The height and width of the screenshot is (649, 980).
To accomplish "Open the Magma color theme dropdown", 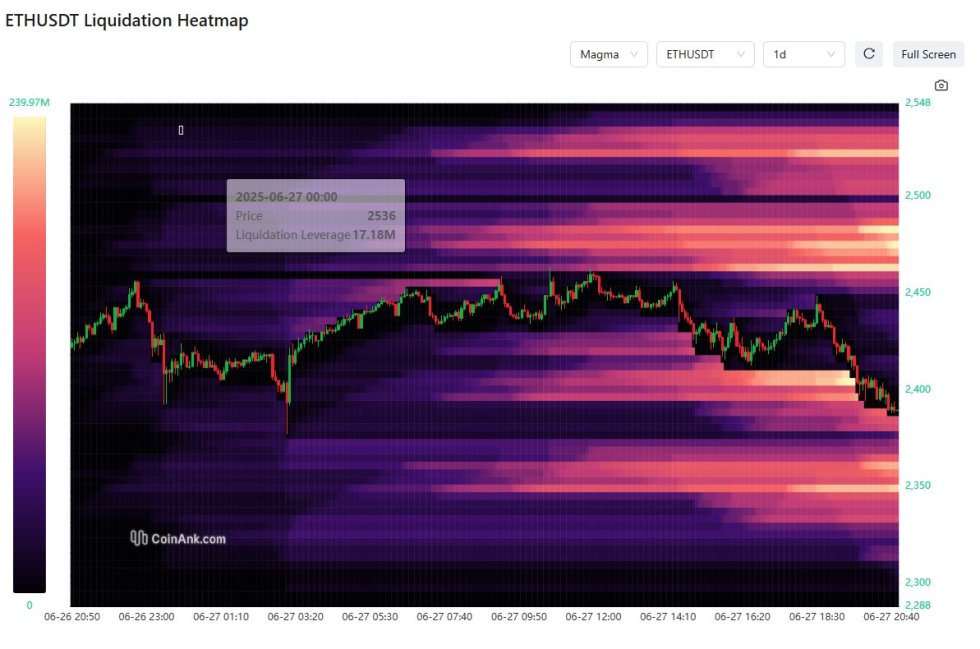I will coord(609,54).
